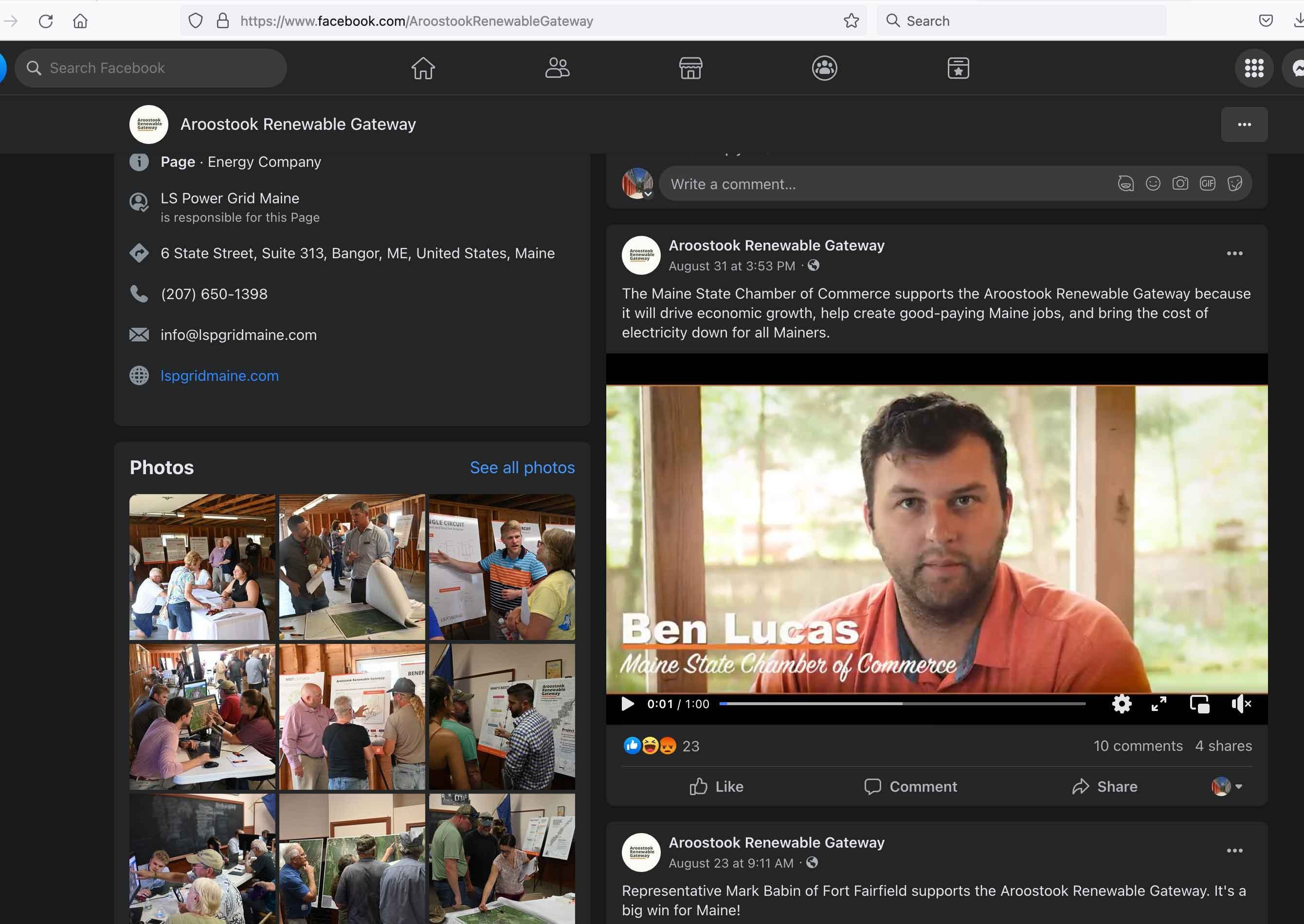Open Messenger icon in top bar
1304x924 pixels.
click(1295, 68)
